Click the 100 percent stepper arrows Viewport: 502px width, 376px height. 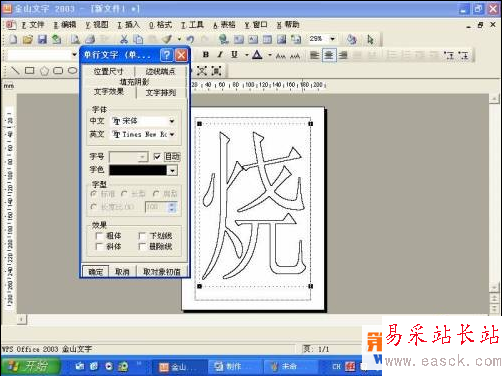172,207
